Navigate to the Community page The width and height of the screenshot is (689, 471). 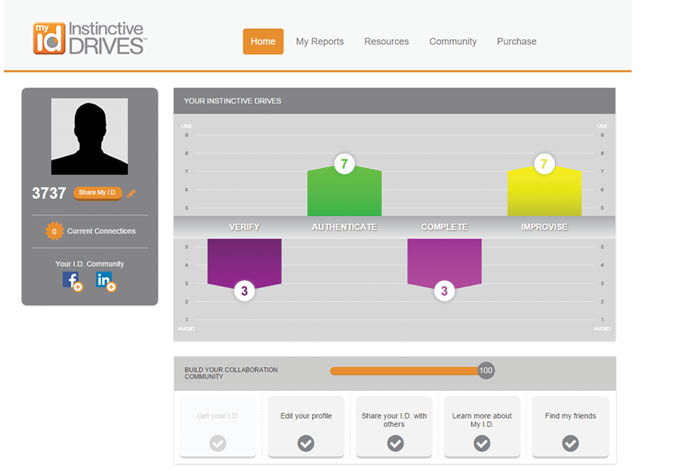453,41
